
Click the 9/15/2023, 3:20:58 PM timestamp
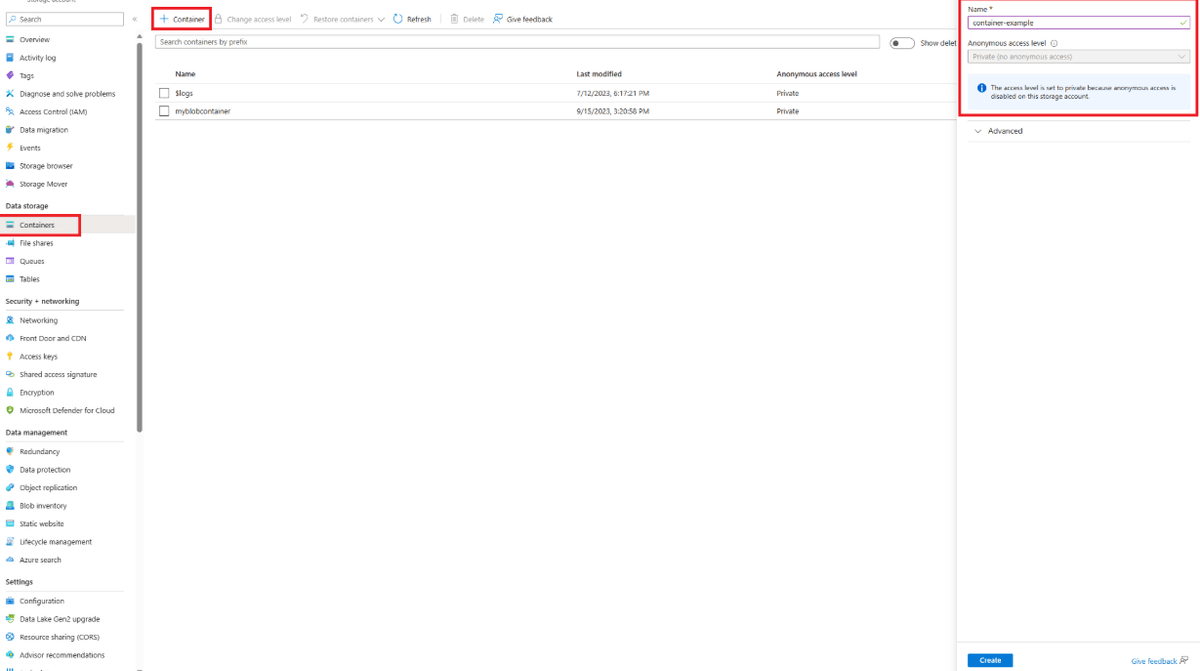tap(613, 111)
